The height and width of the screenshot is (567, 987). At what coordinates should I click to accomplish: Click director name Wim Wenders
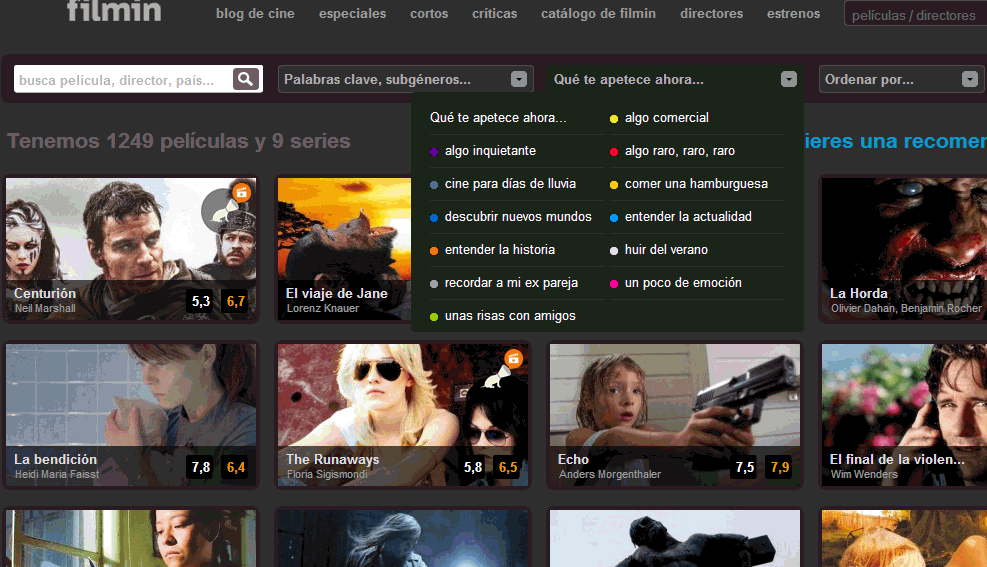[x=864, y=474]
